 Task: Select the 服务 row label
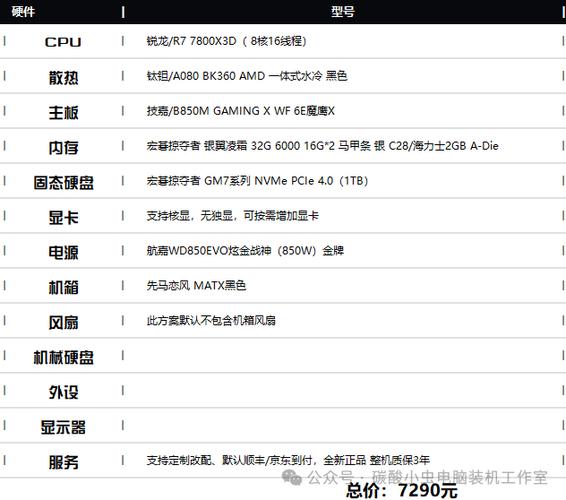pos(63,462)
